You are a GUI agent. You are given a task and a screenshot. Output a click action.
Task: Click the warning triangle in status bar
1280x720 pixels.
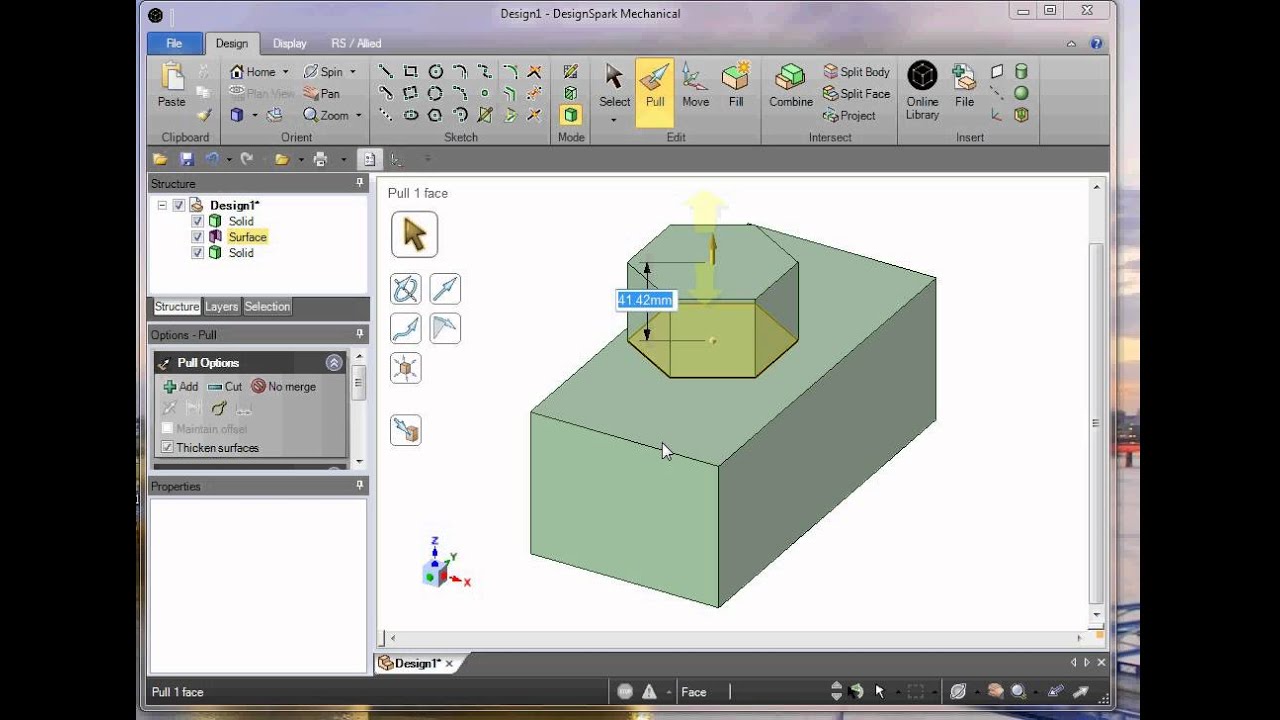click(649, 691)
